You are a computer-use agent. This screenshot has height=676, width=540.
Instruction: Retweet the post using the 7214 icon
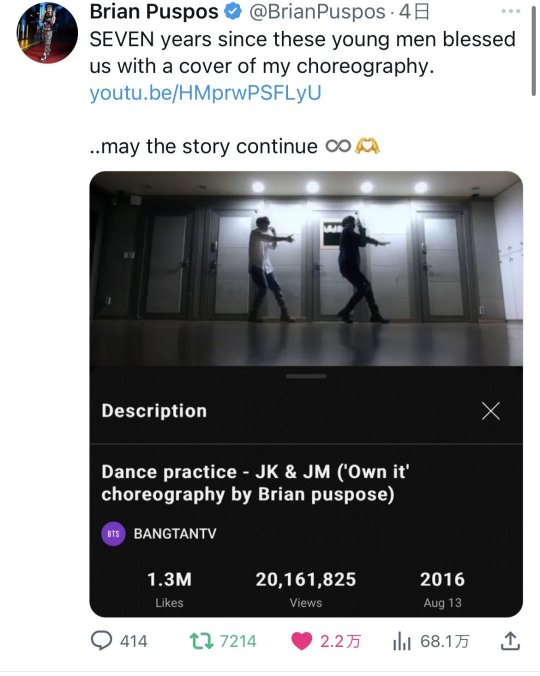click(x=201, y=641)
